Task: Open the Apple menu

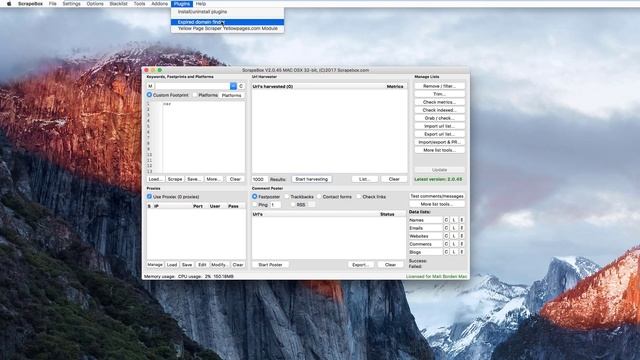Action: point(9,4)
